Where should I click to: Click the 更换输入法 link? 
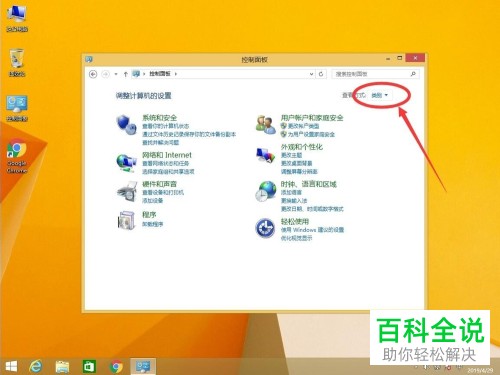pyautogui.click(x=294, y=201)
